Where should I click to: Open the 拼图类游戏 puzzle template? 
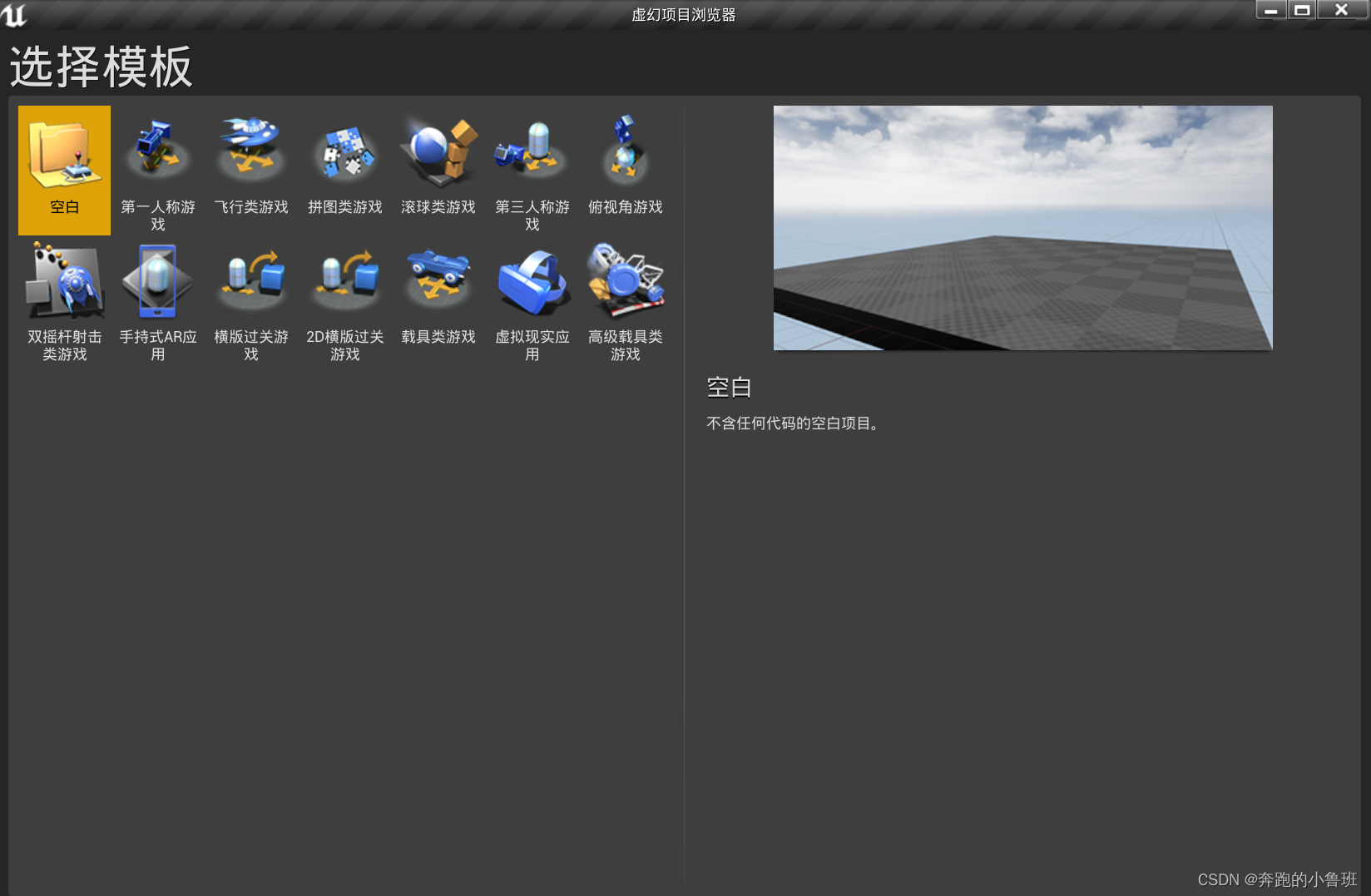click(344, 166)
